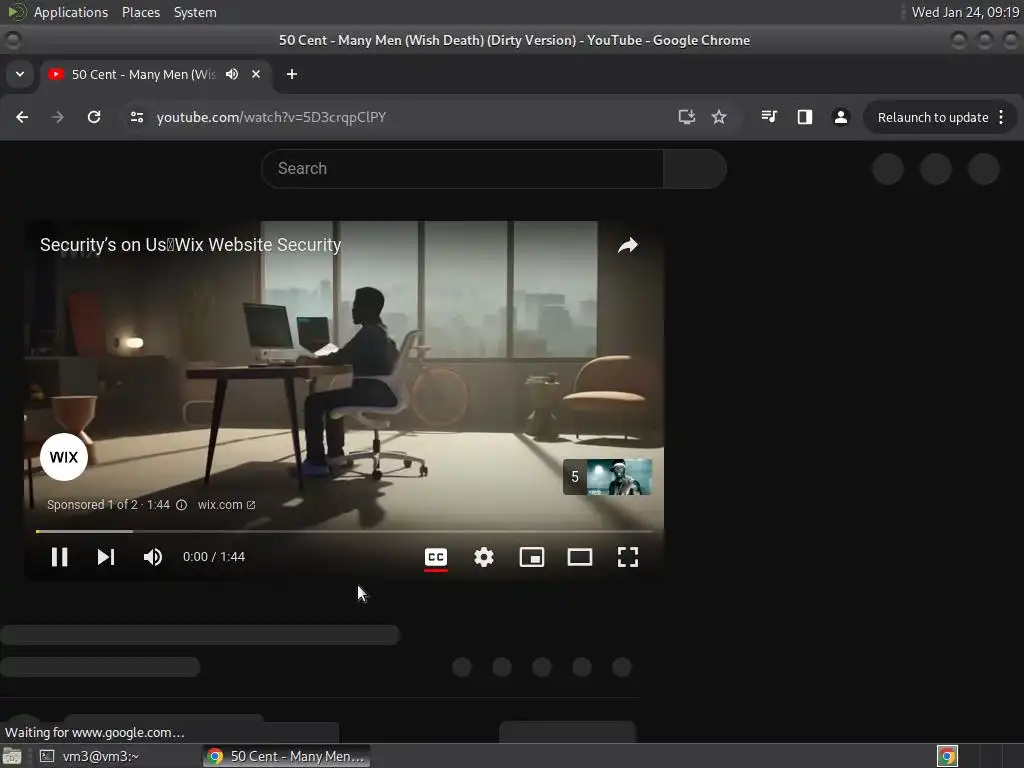Close the 50 Cent YouTube tab
The image size is (1024, 768).
256,74
